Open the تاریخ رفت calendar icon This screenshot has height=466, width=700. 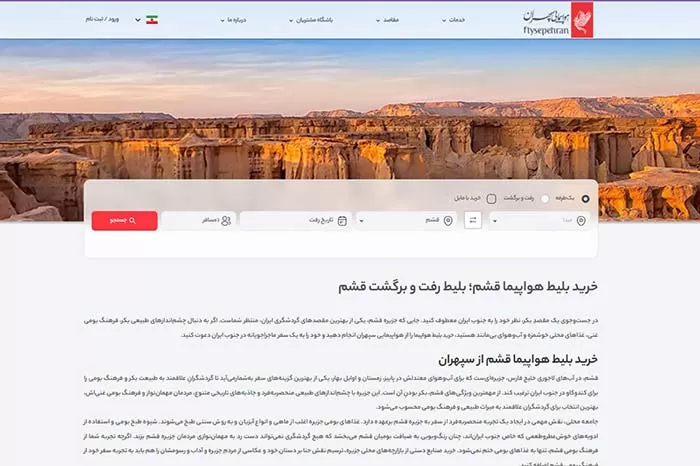(342, 221)
